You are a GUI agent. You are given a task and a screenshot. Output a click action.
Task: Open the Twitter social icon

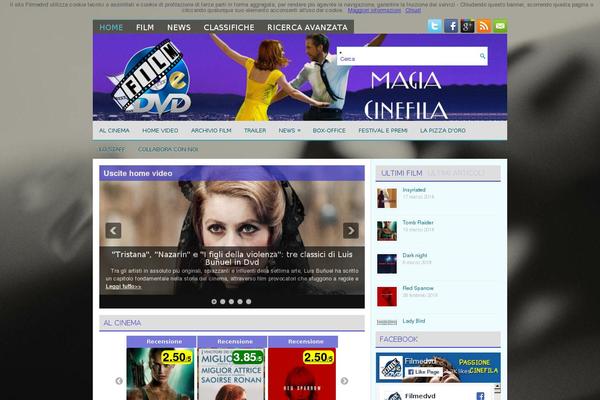434,26
